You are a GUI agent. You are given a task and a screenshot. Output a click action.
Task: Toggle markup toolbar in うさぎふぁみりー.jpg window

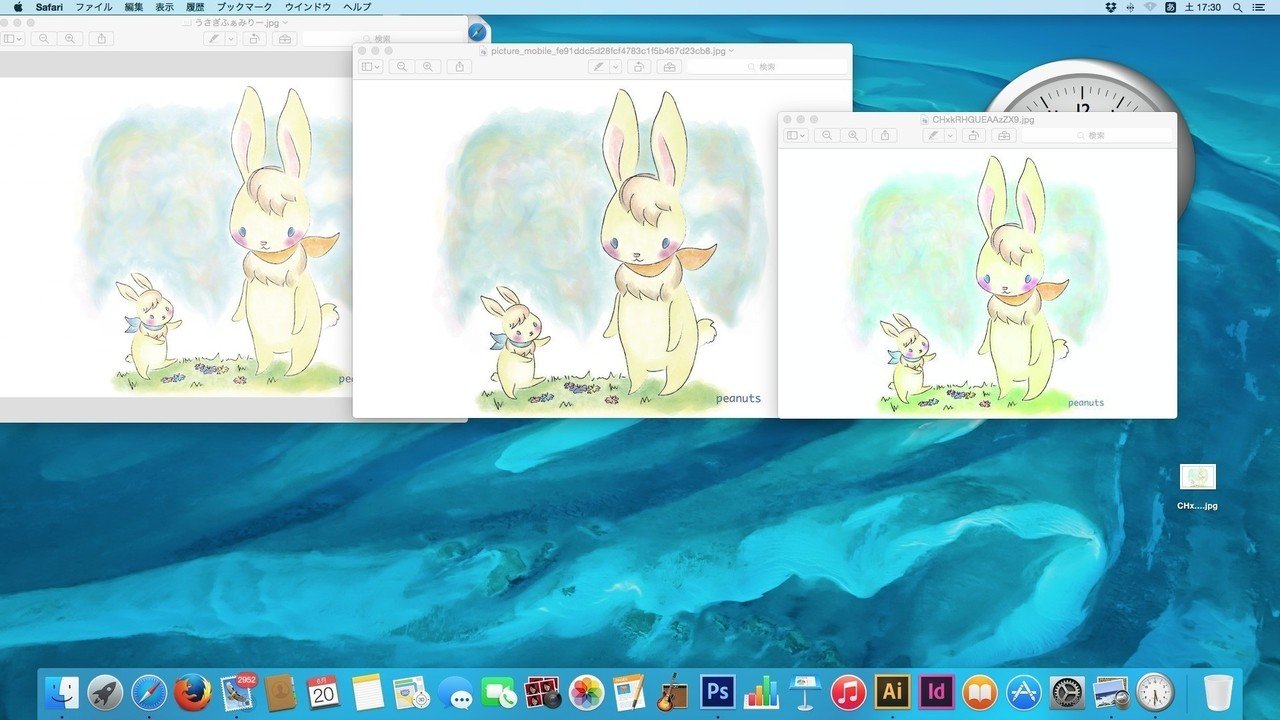point(284,39)
